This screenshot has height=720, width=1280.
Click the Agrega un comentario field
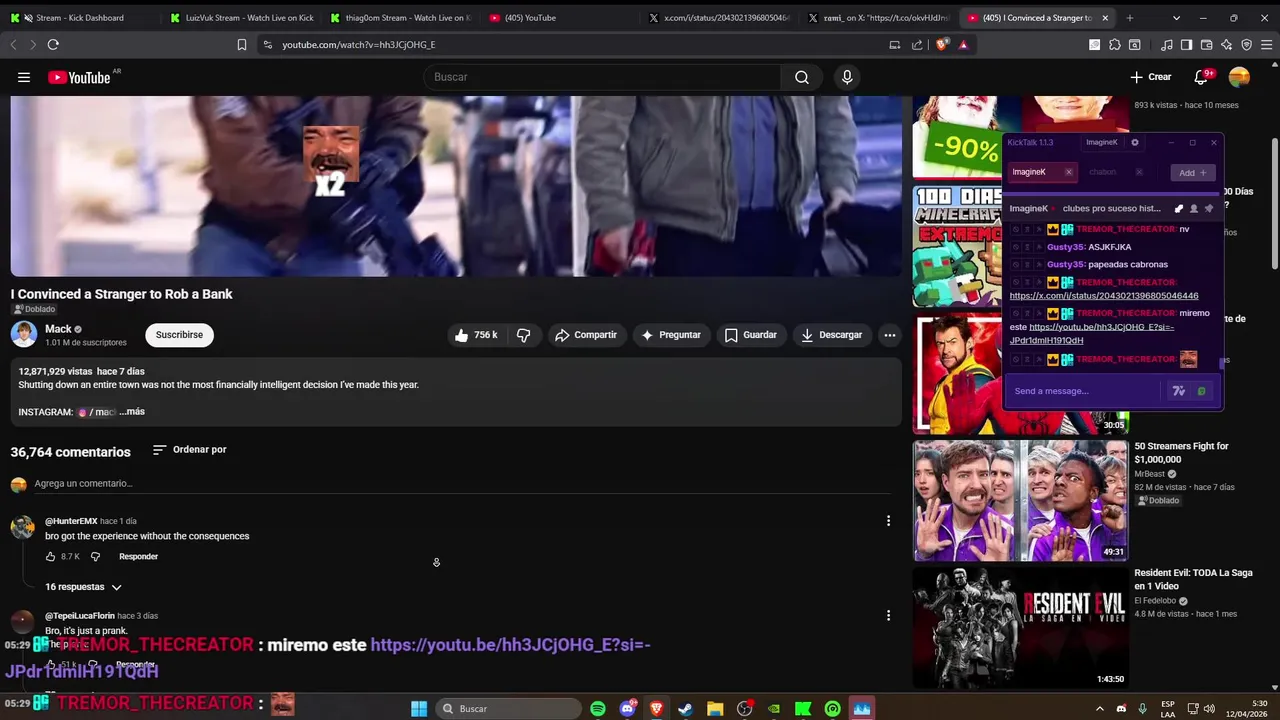[462, 484]
